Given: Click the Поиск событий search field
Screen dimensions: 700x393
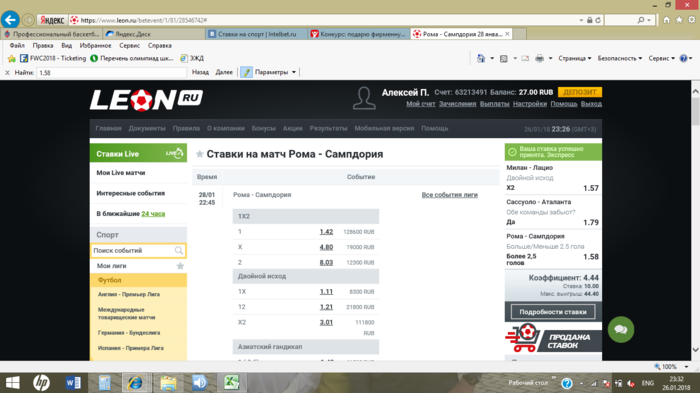Looking at the screenshot, I should (133, 251).
